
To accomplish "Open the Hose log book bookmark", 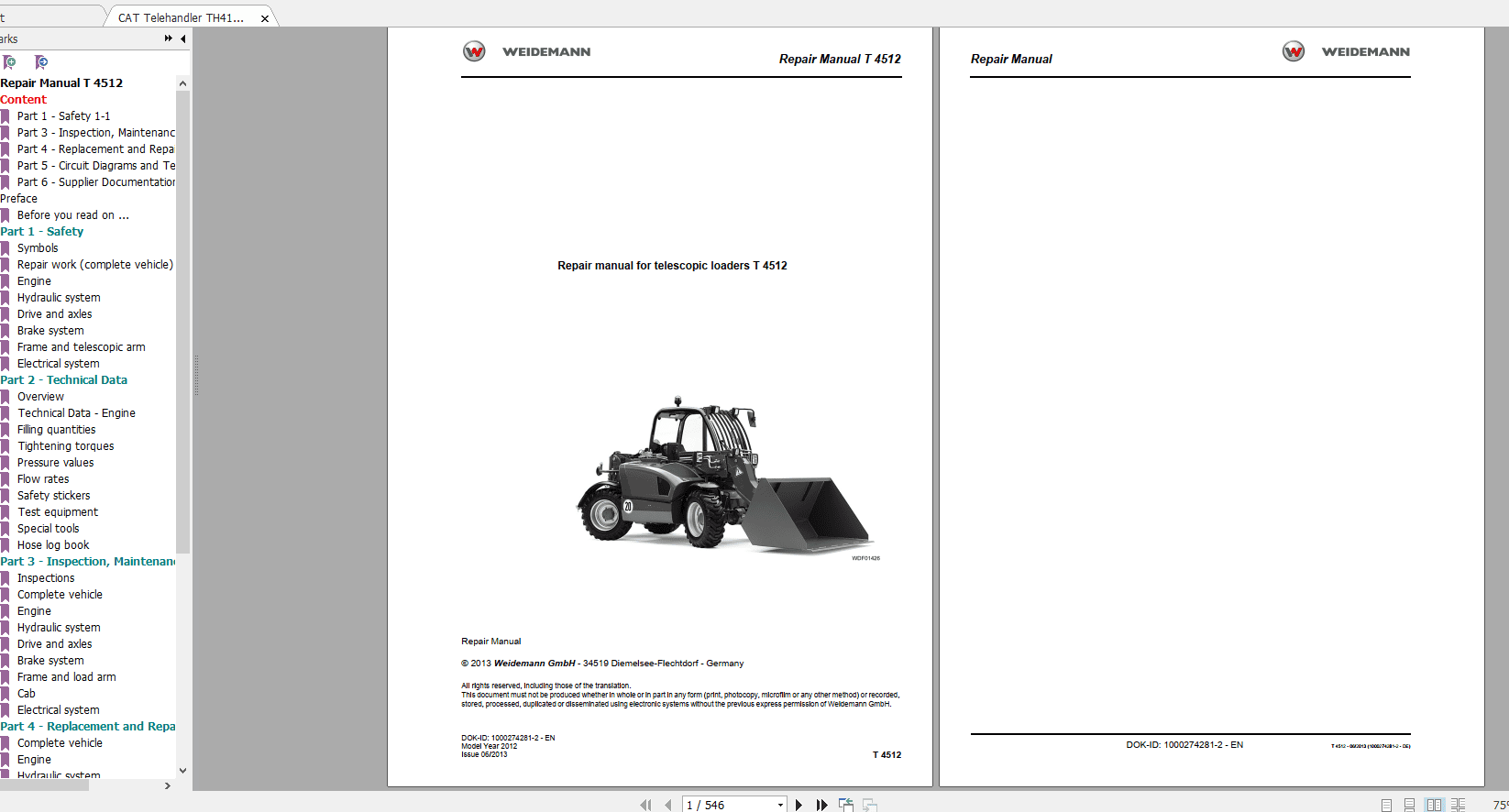I will click(53, 544).
